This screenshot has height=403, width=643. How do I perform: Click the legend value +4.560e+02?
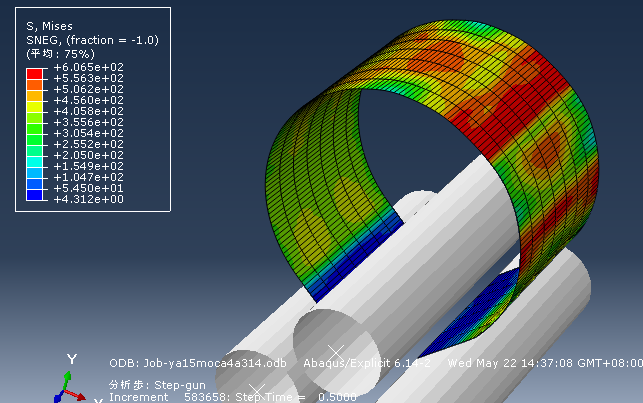(89, 100)
